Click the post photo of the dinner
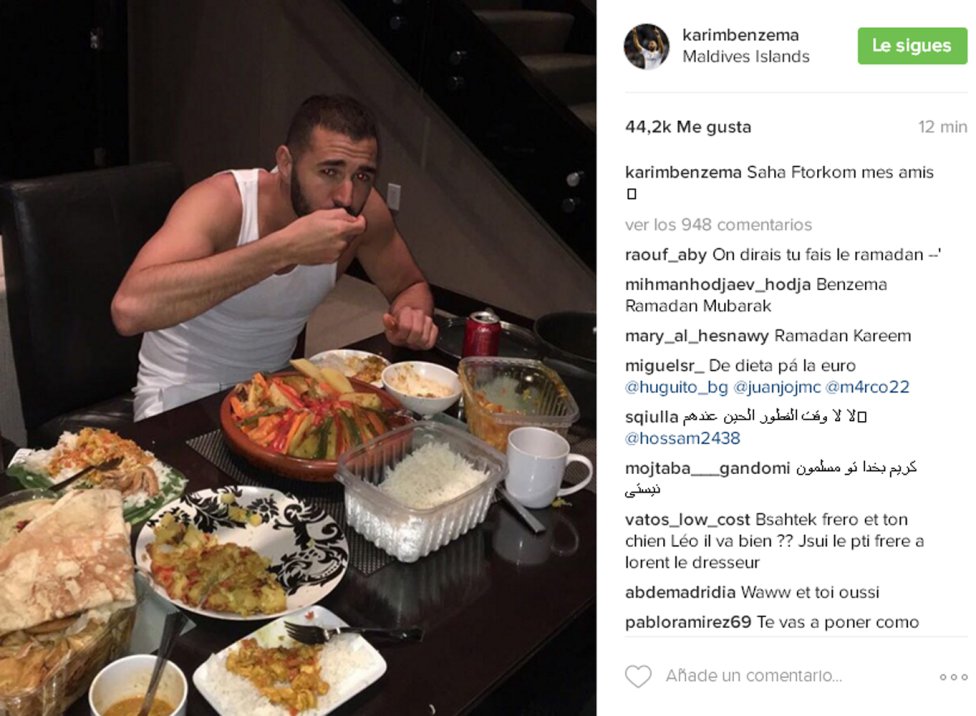 pos(298,358)
